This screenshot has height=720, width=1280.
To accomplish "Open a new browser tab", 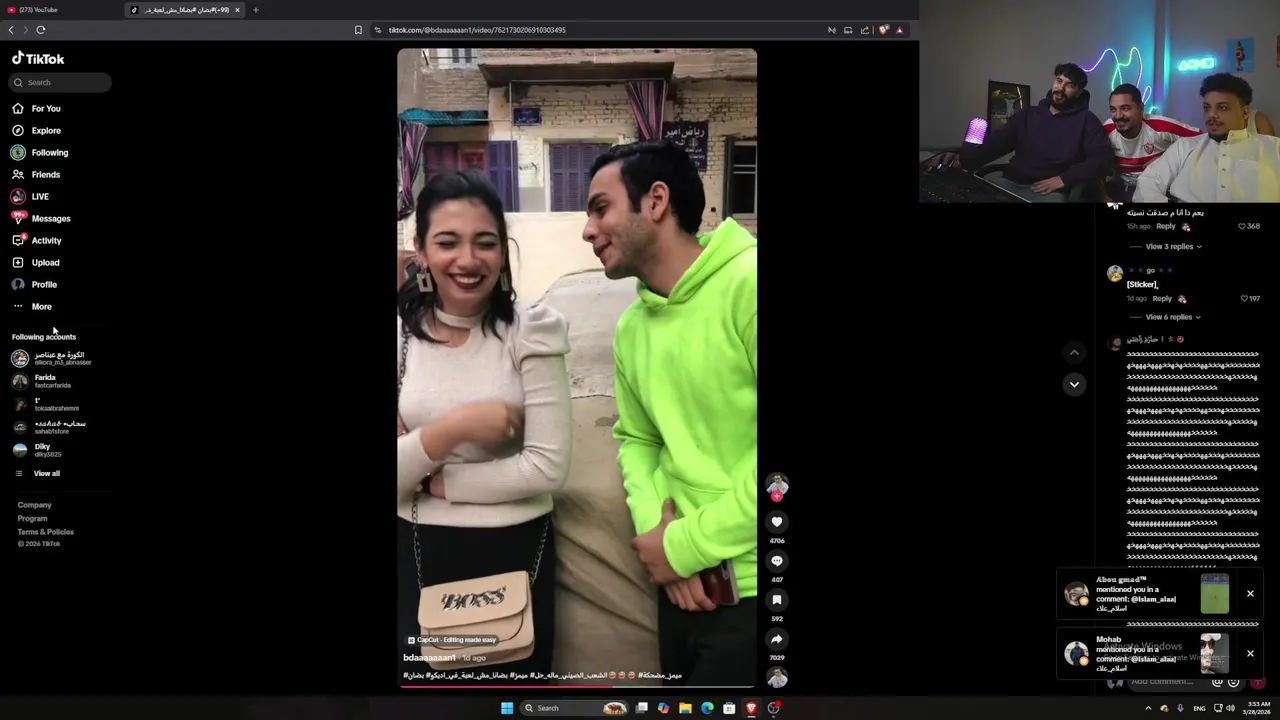I will tap(255, 10).
